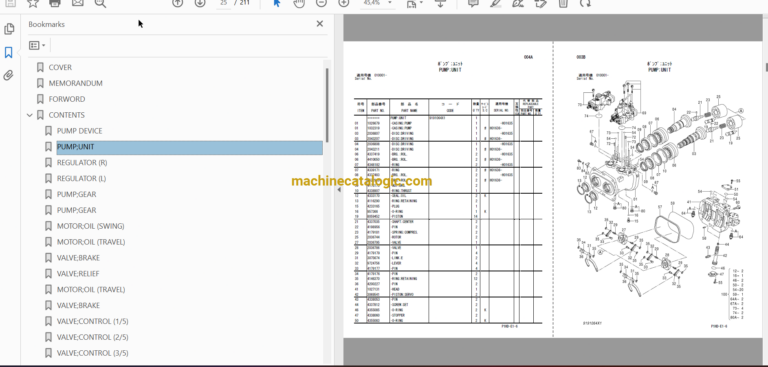Click the bookmark icon beside VALVE;CONTROL (1/5)
Image resolution: width=768 pixels, height=367 pixels.
48,321
